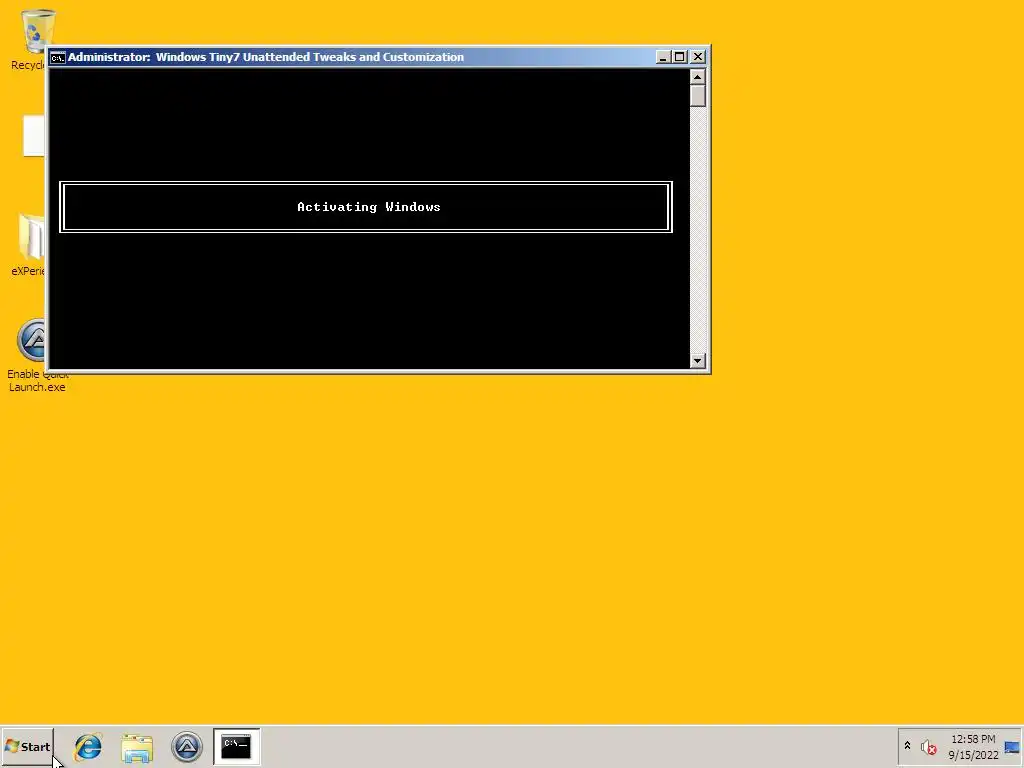Click the console scrollbar down arrow
1024x768 pixels.
point(697,360)
